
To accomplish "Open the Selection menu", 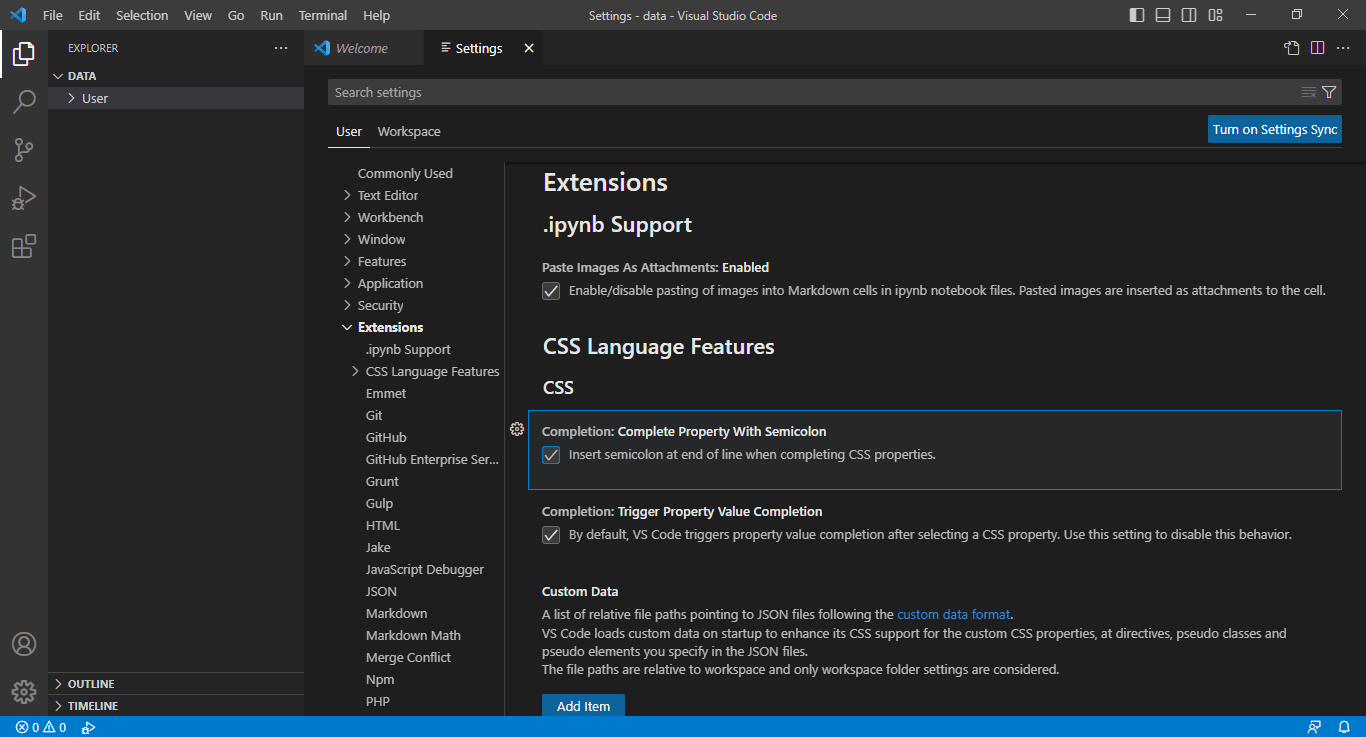I will pyautogui.click(x=142, y=15).
